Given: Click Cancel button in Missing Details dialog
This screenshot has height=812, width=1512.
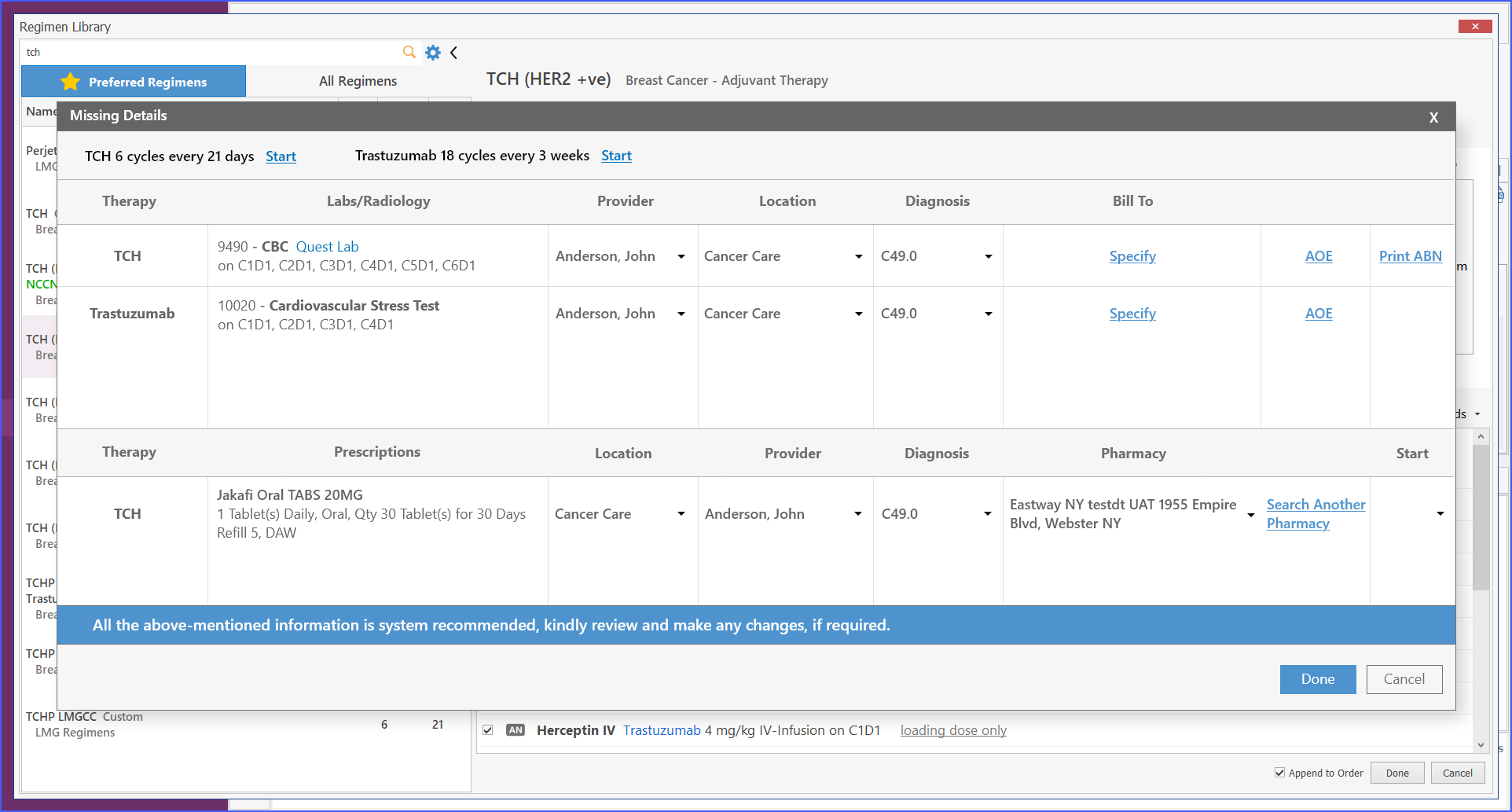Looking at the screenshot, I should pyautogui.click(x=1404, y=679).
